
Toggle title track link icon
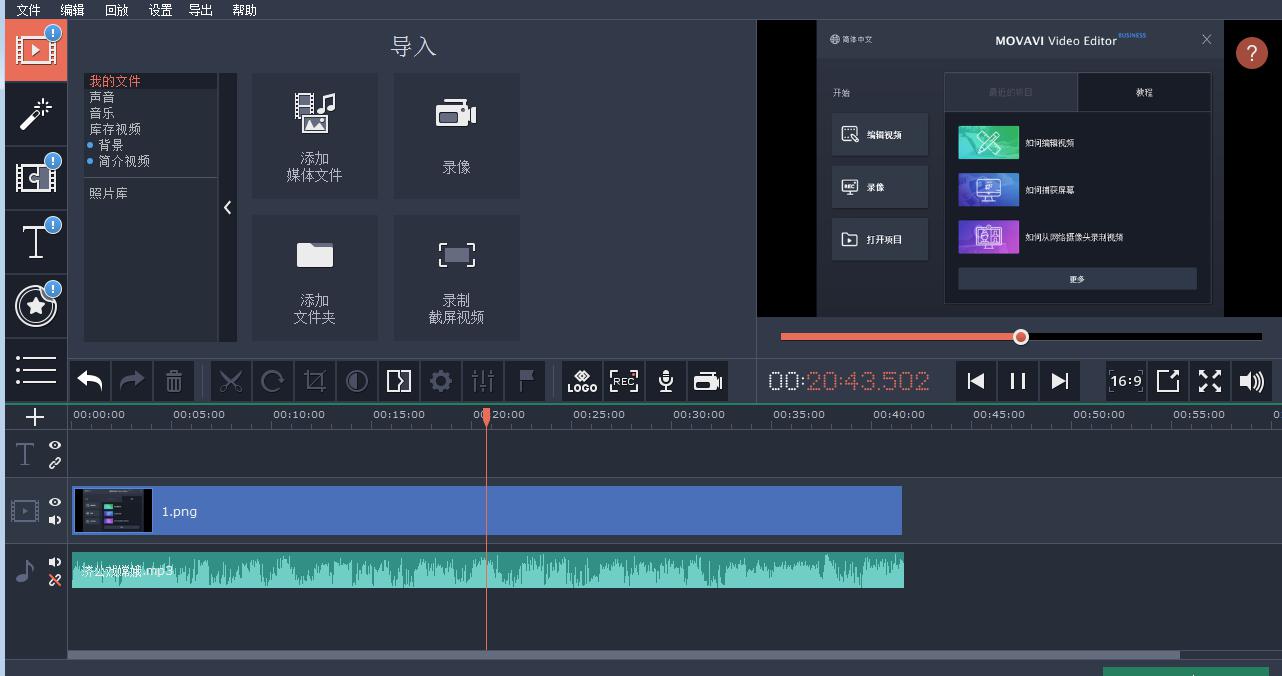55,463
